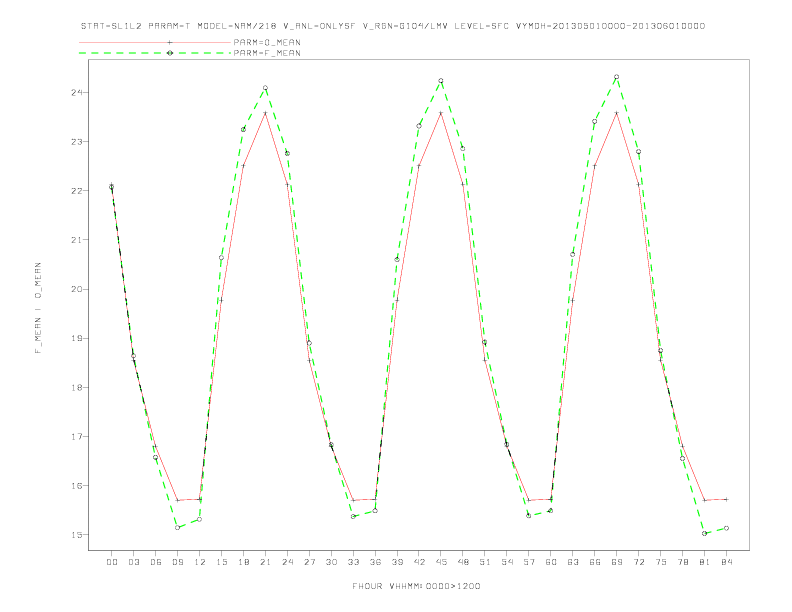This screenshot has width=792, height=612.
Task: Click y-axis tick label 21
Action: [77, 240]
